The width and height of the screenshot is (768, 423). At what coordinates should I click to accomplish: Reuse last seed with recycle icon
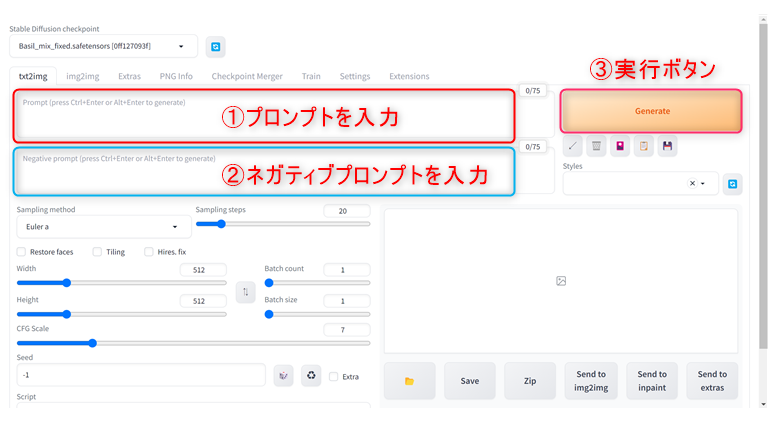(311, 375)
